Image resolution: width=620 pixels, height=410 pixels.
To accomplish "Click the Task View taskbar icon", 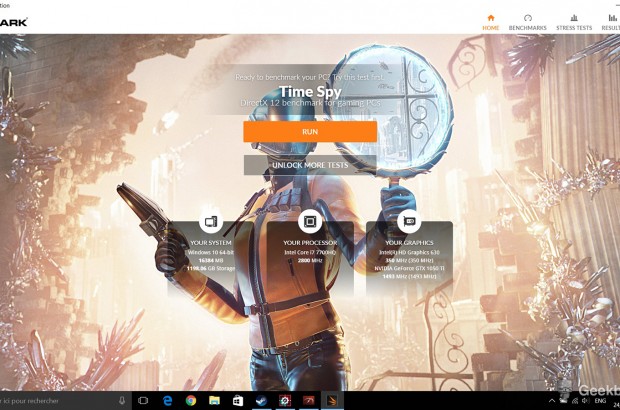I will click(143, 400).
